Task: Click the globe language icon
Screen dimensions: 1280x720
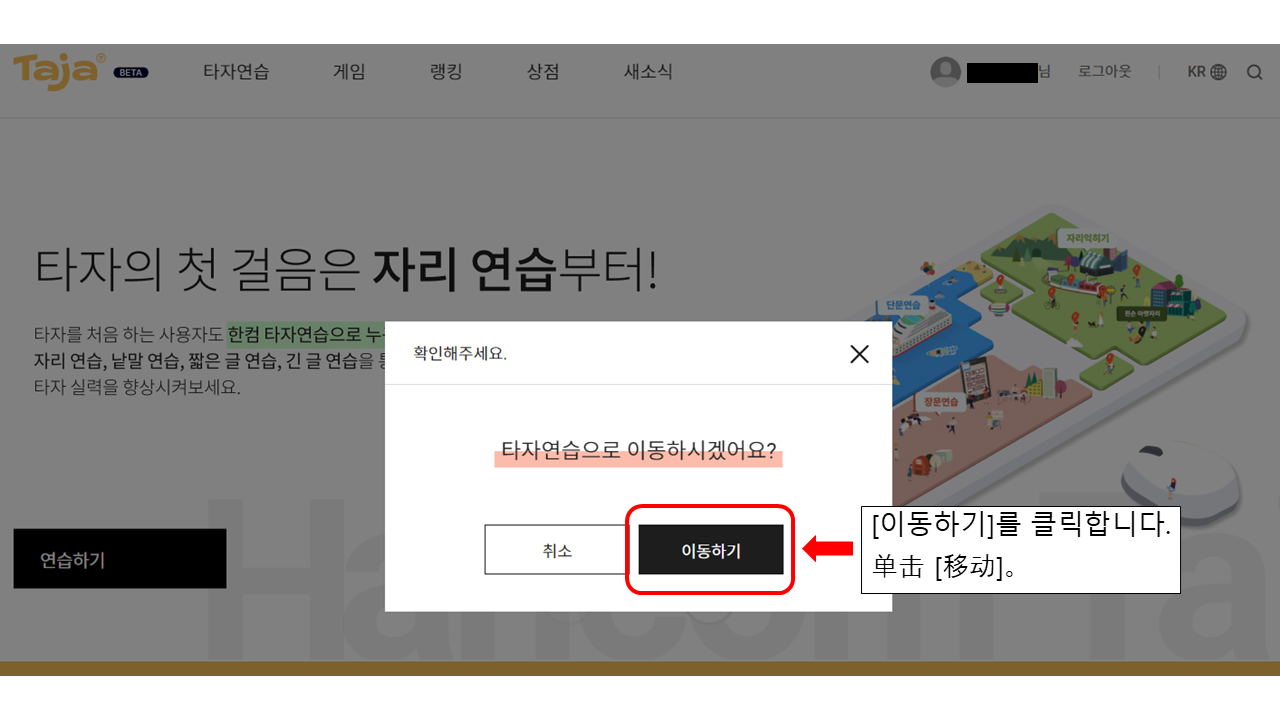Action: [x=1218, y=72]
